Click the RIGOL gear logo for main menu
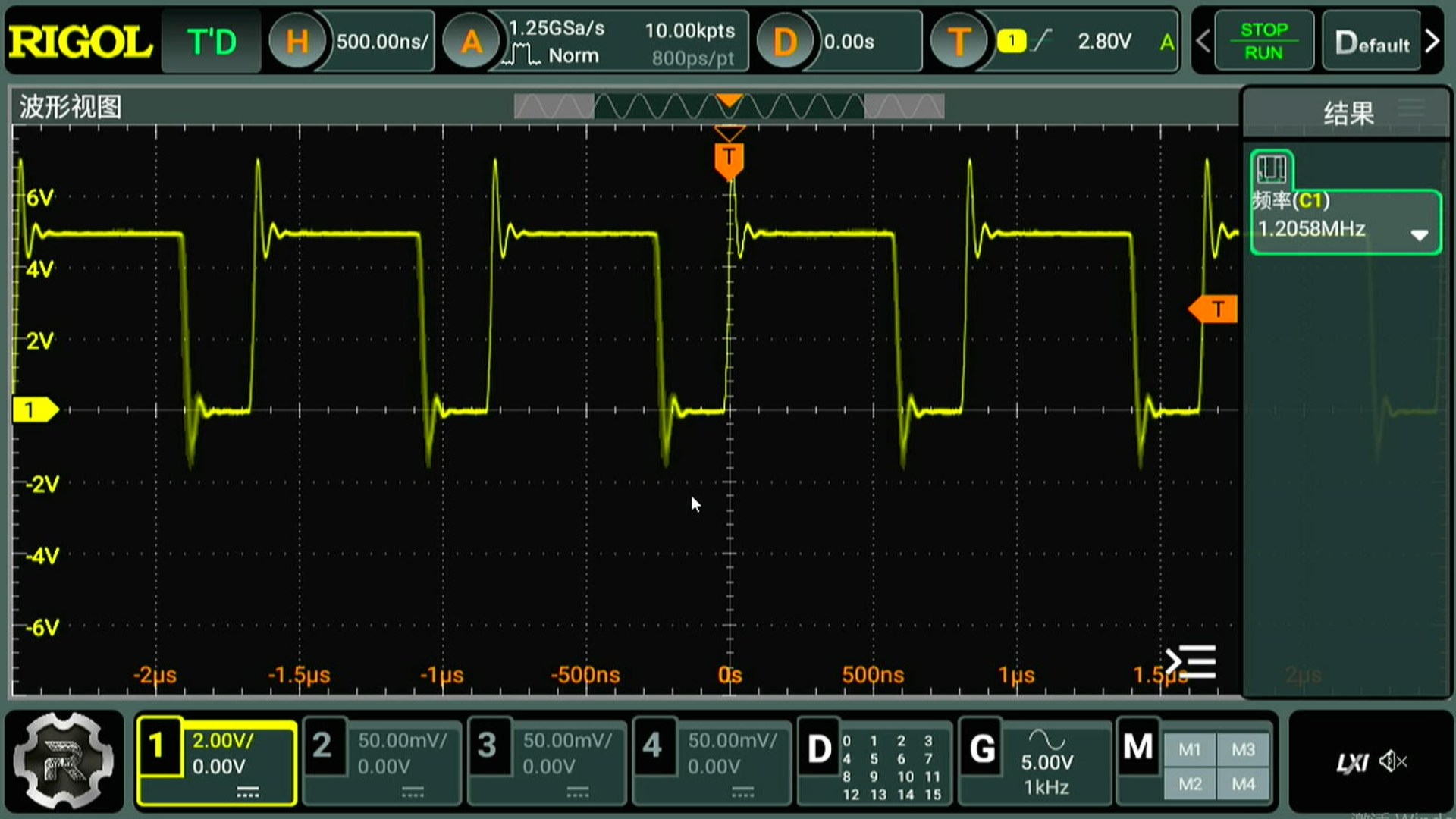This screenshot has width=1456, height=819. pyautogui.click(x=64, y=762)
